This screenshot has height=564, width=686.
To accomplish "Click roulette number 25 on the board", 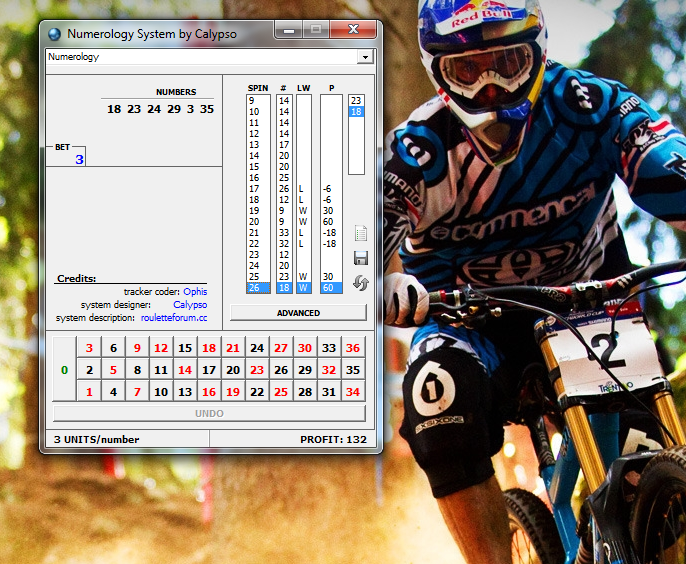I will pyautogui.click(x=281, y=392).
